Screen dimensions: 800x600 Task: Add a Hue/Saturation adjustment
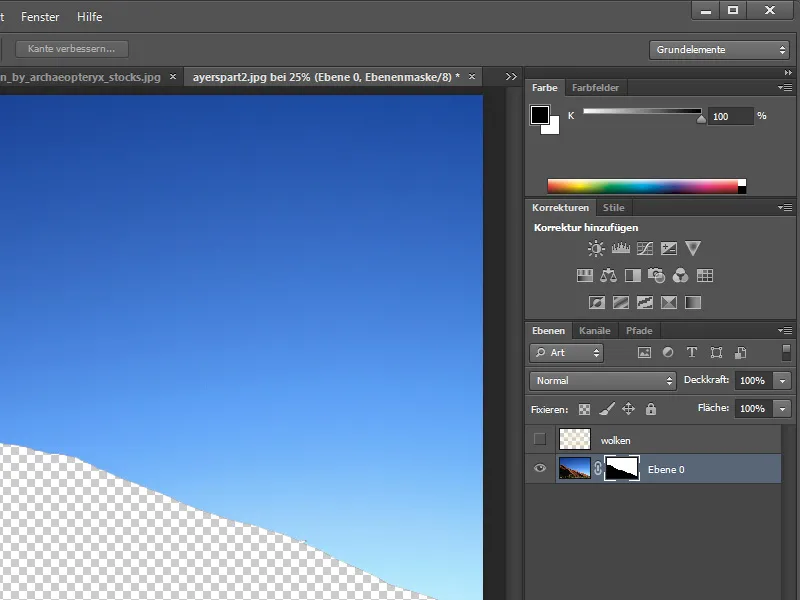tap(584, 276)
